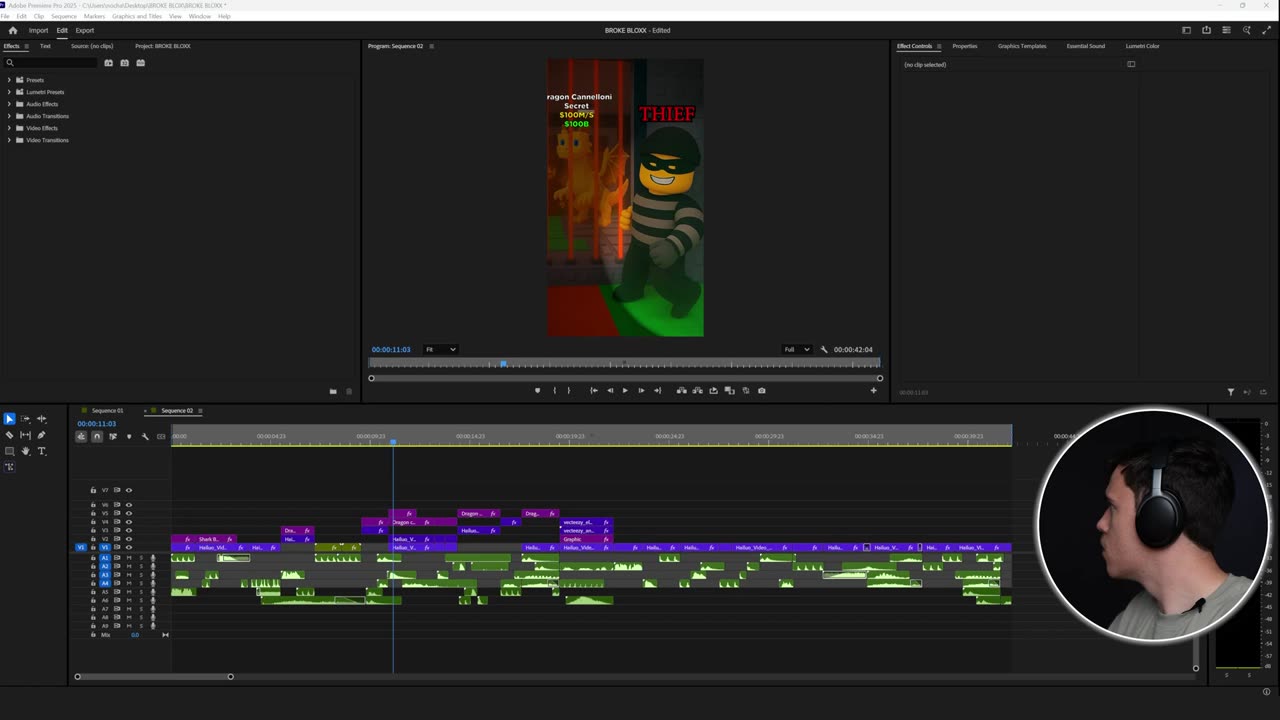Play the sequence in Program Monitor
Screen dimensions: 1280x720
point(626,391)
